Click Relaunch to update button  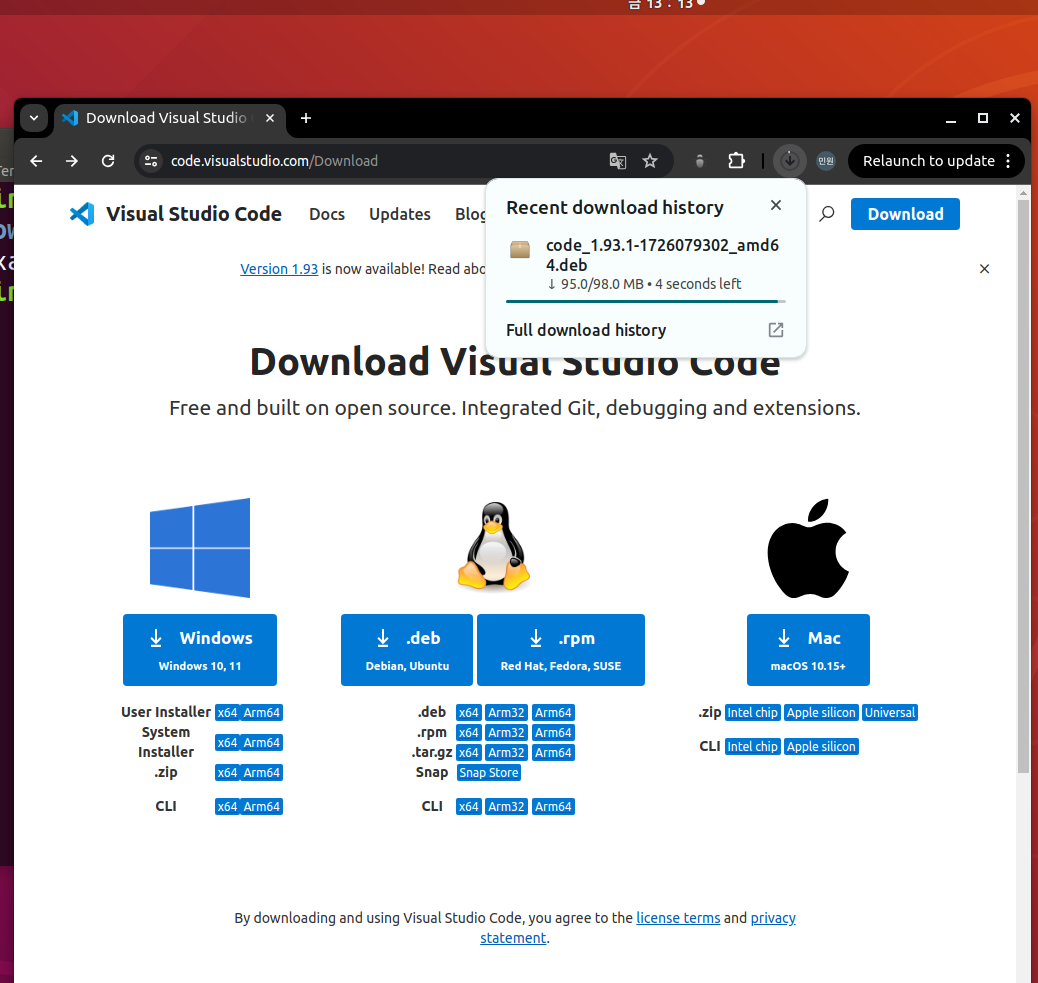928,161
